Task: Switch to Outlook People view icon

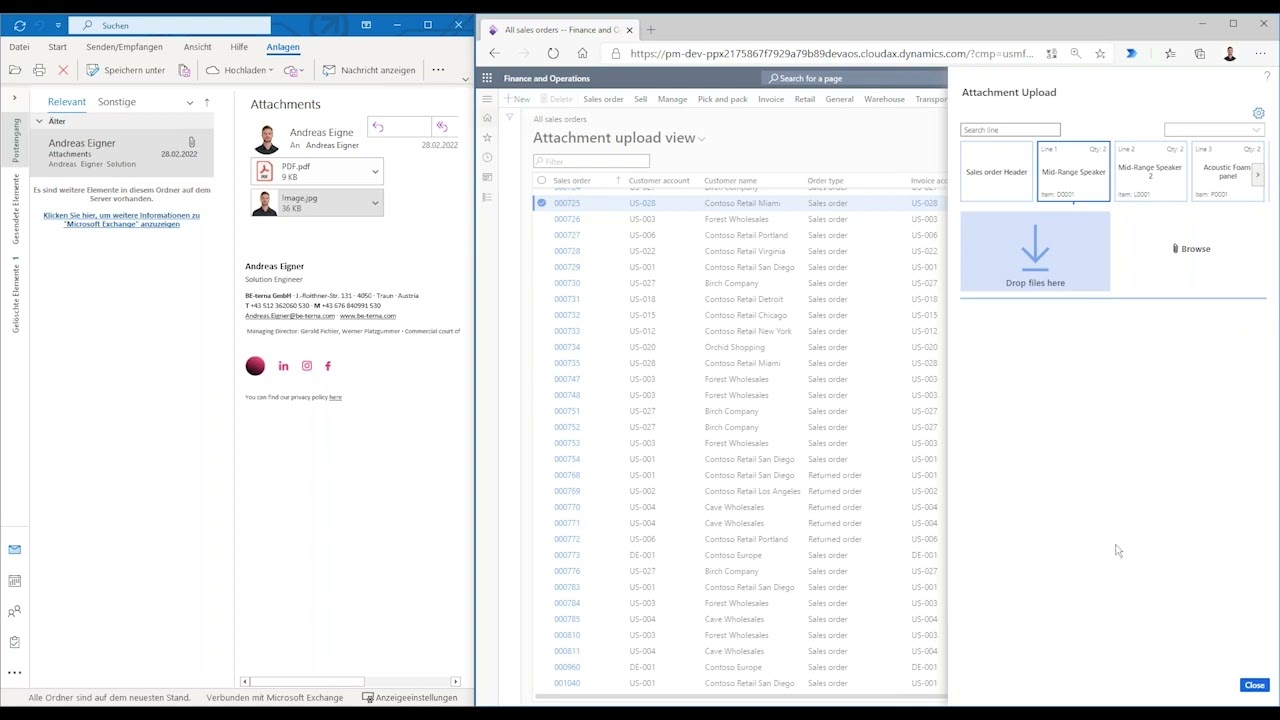Action: click(x=15, y=612)
